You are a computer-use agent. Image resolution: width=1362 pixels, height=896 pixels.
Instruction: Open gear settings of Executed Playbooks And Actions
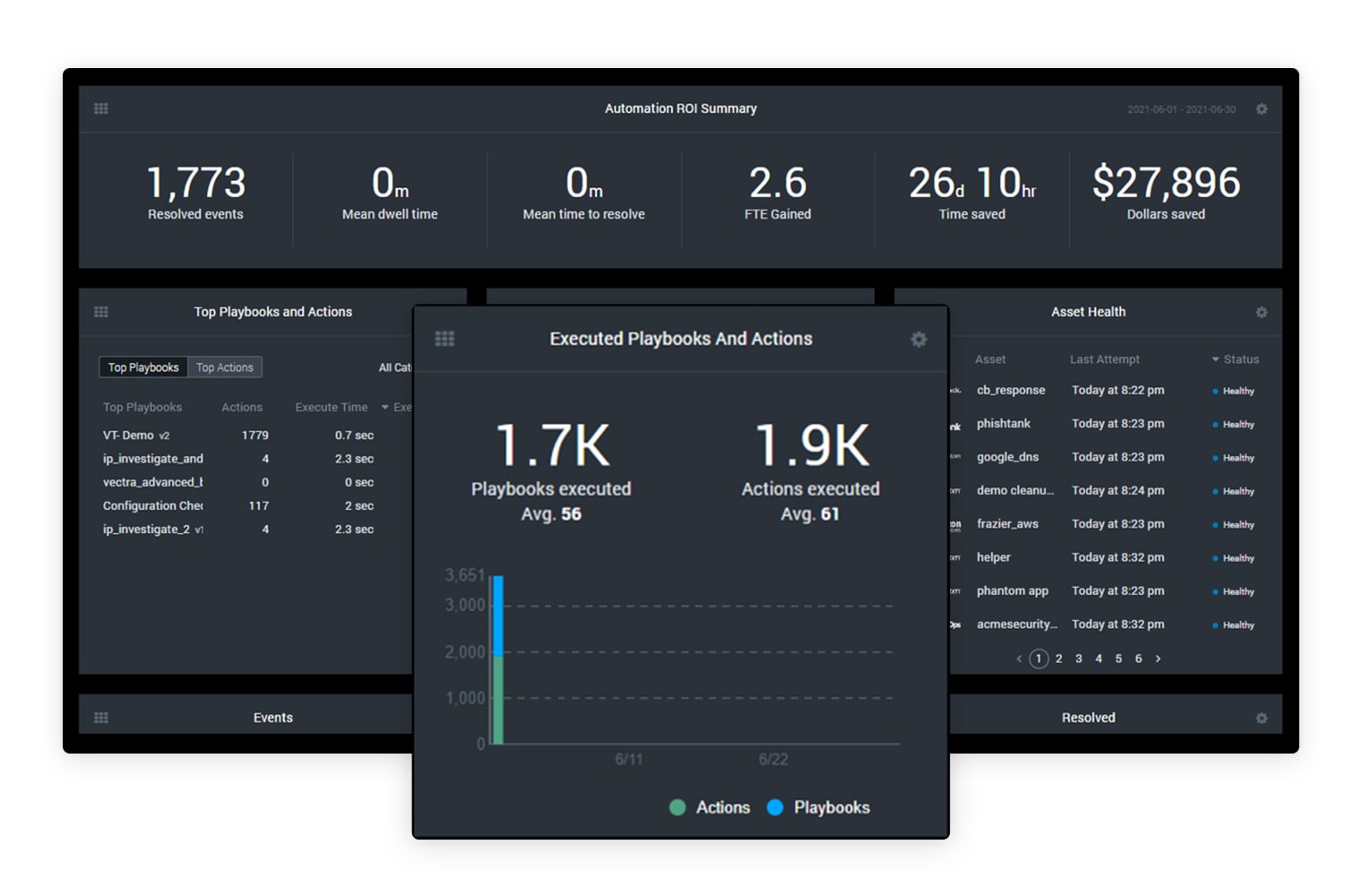pyautogui.click(x=918, y=340)
